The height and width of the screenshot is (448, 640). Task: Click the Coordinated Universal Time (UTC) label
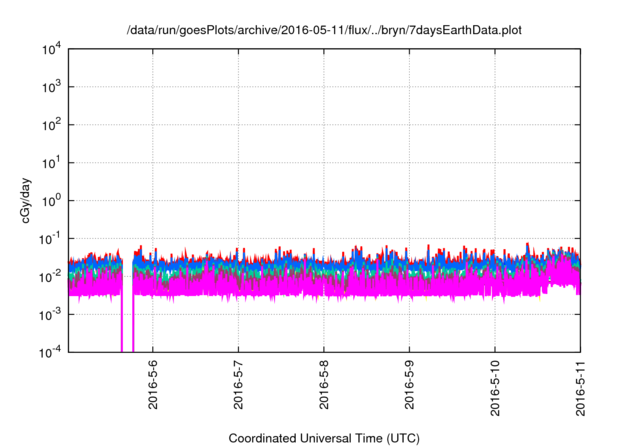point(324,438)
